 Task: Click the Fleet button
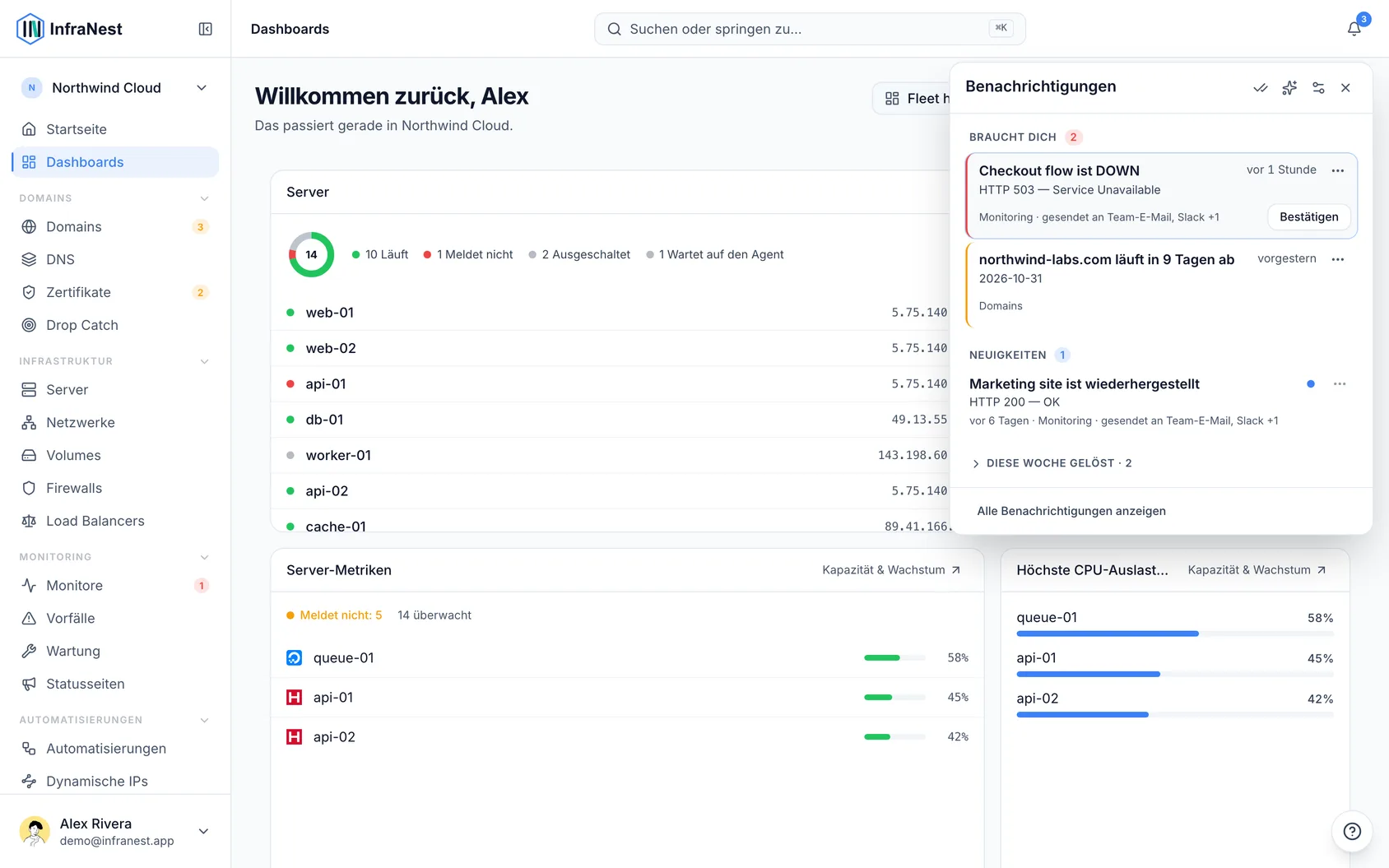912,99
